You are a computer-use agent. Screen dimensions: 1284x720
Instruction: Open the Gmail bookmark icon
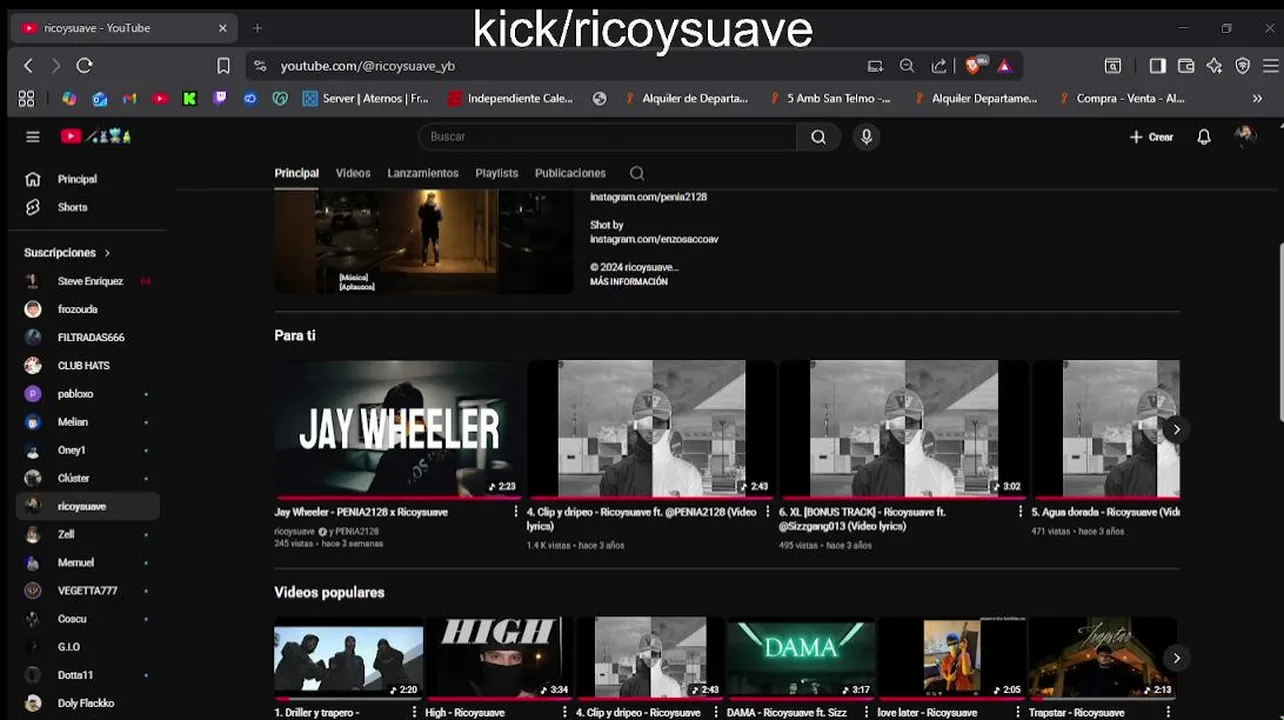[129, 98]
